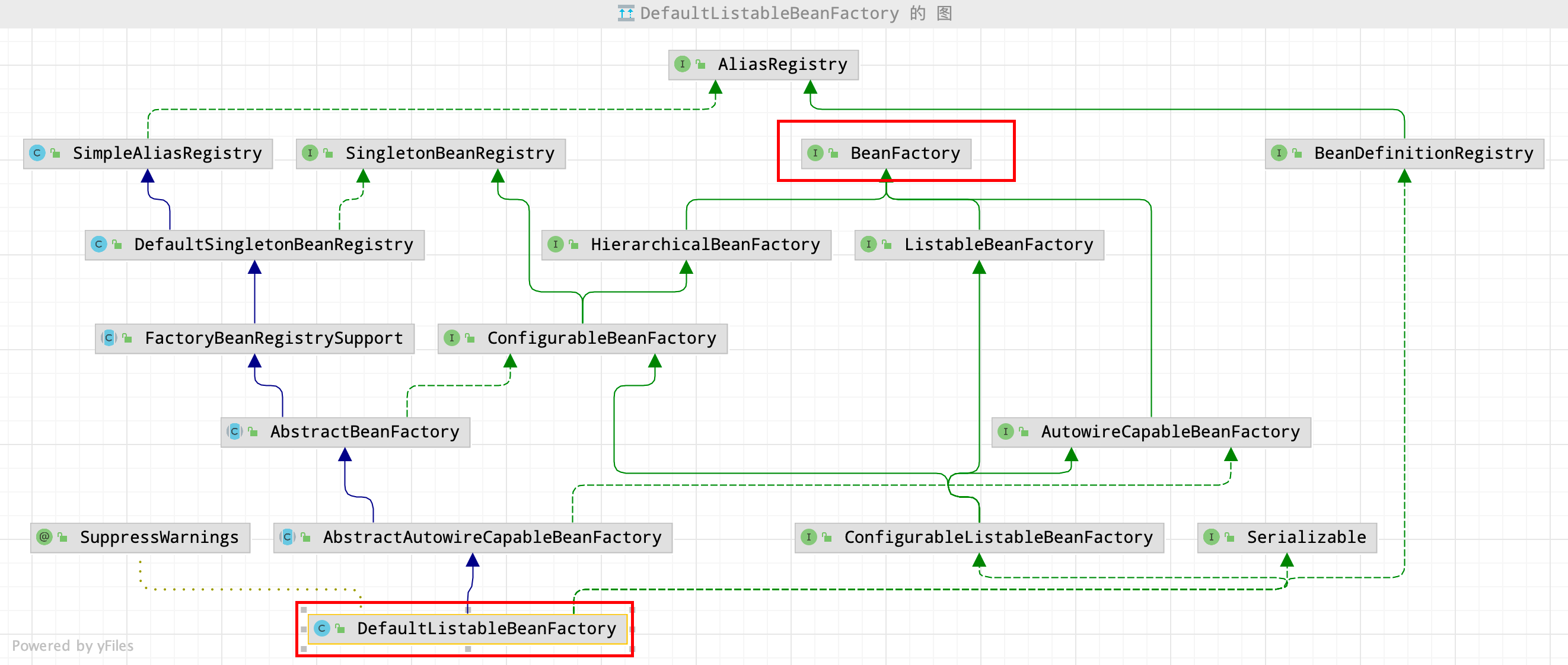Click the AbstractAutowireCapableBeanFactory class icon

287,537
